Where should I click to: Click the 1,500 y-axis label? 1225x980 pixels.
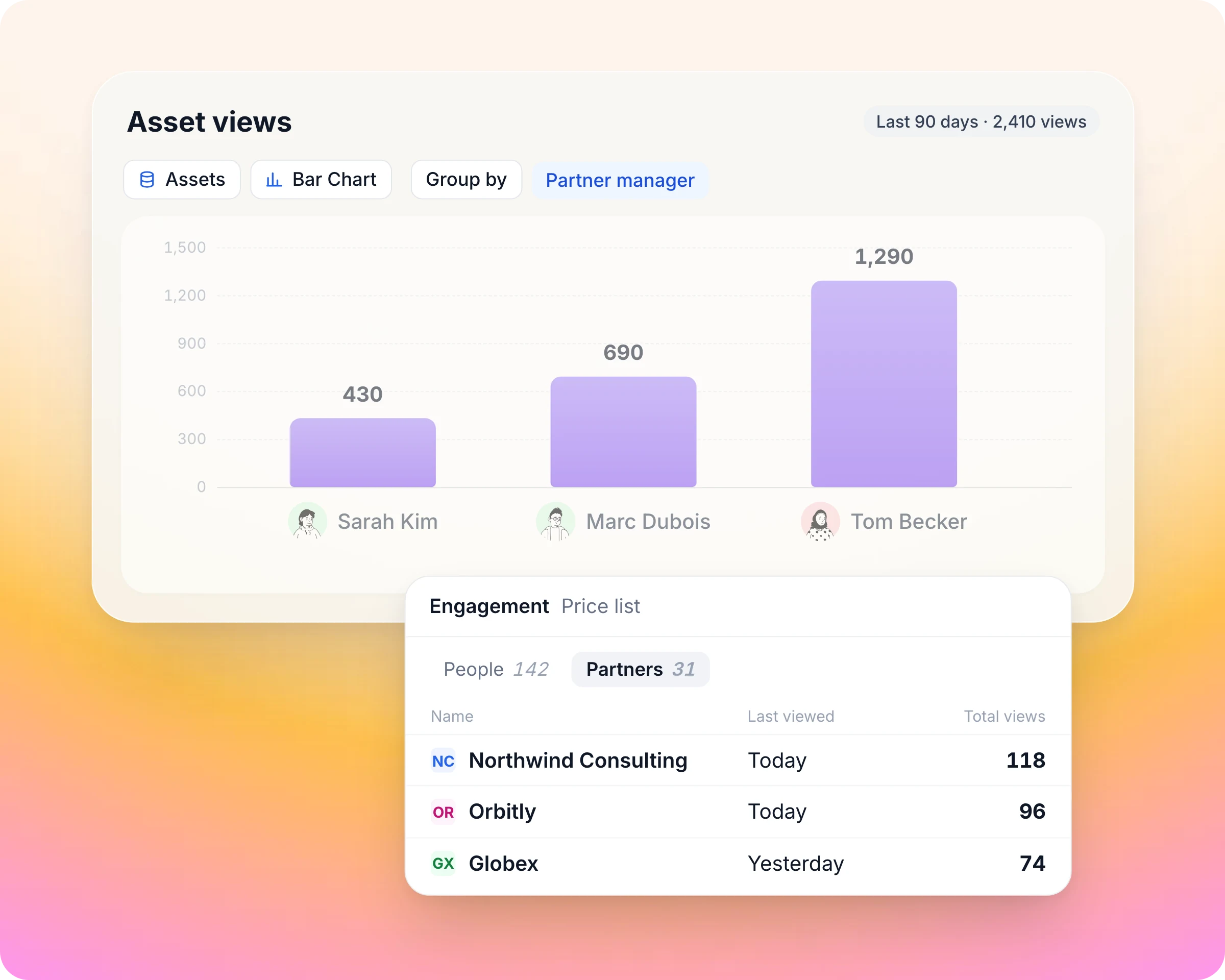point(185,248)
